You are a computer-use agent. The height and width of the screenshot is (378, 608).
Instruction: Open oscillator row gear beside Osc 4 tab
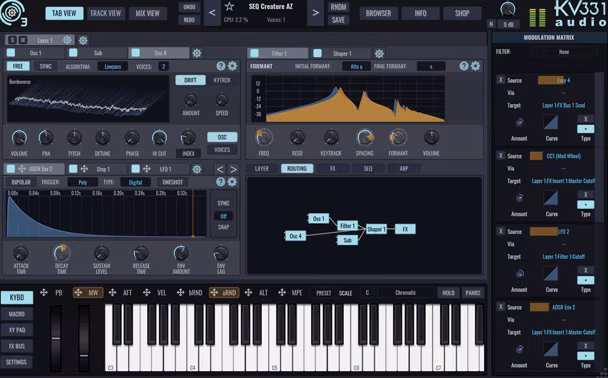pyautogui.click(x=197, y=53)
